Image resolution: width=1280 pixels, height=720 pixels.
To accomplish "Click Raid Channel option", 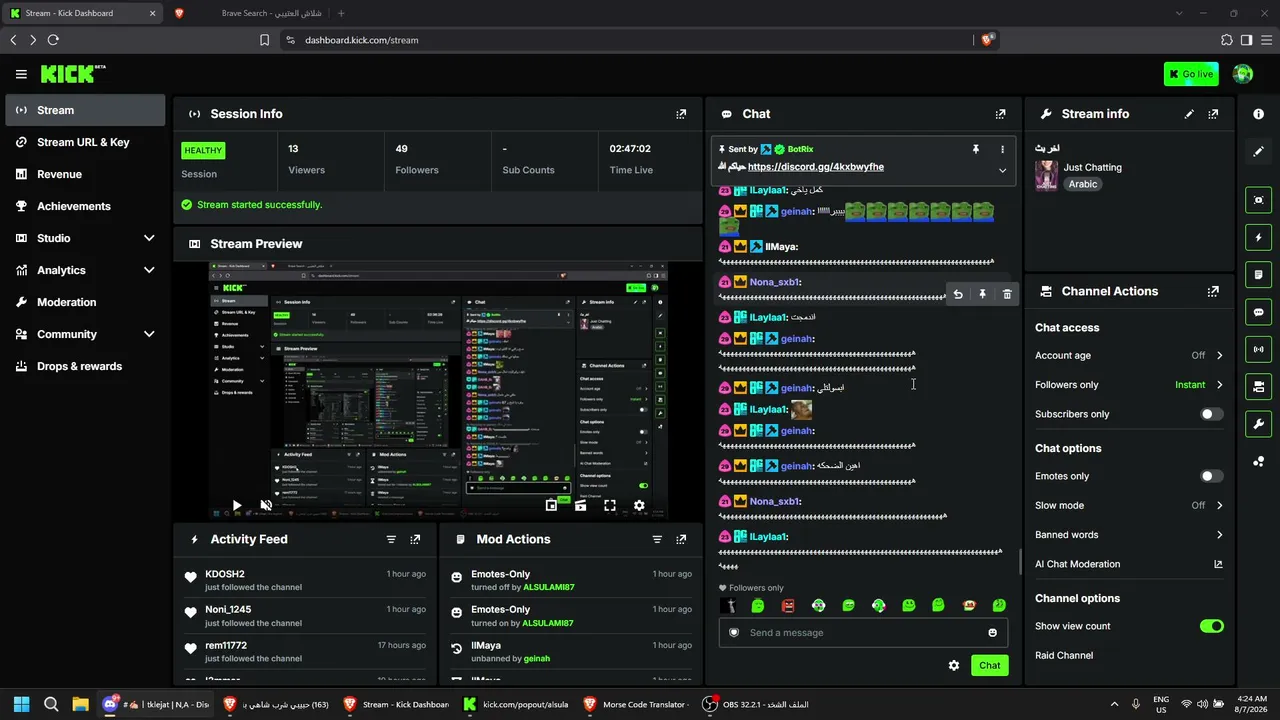I will click(1064, 656).
